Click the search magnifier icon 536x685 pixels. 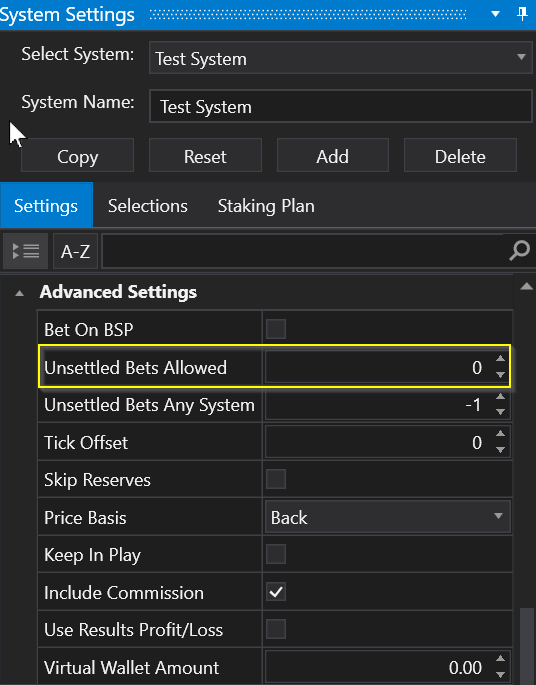(519, 251)
